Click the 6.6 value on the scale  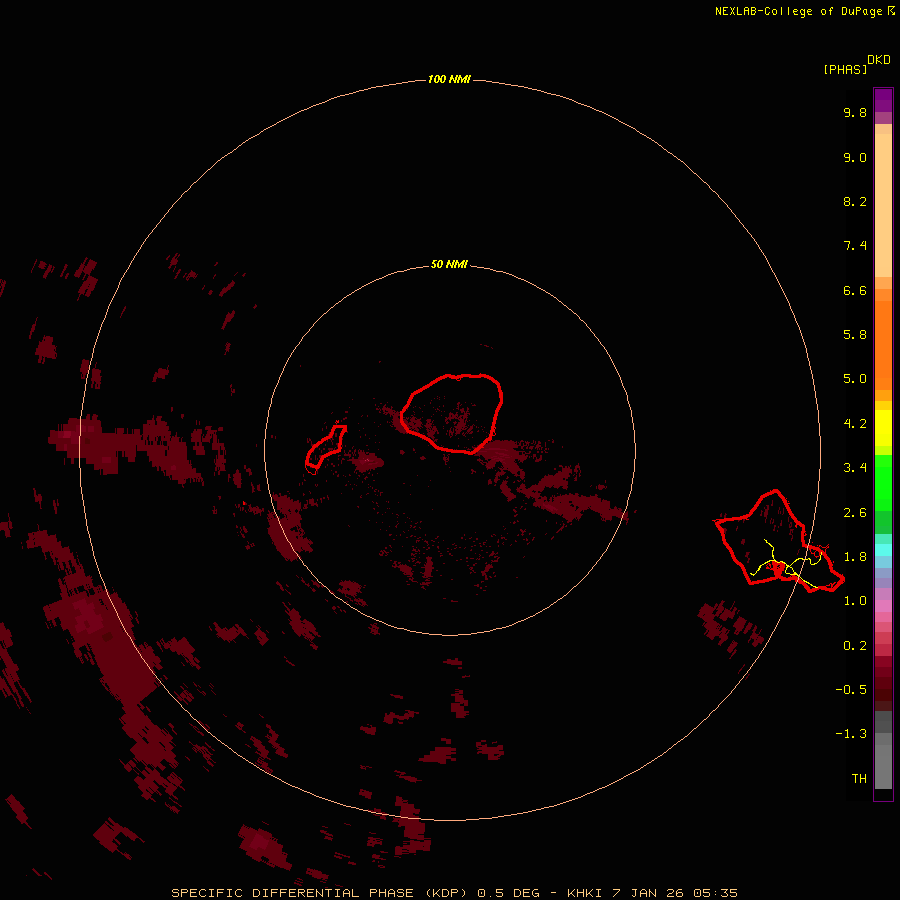855,290
